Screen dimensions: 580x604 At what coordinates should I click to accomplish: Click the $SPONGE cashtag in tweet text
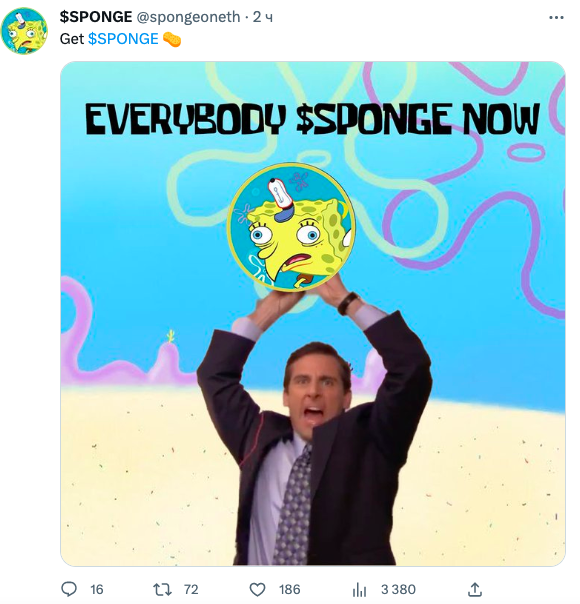123,39
